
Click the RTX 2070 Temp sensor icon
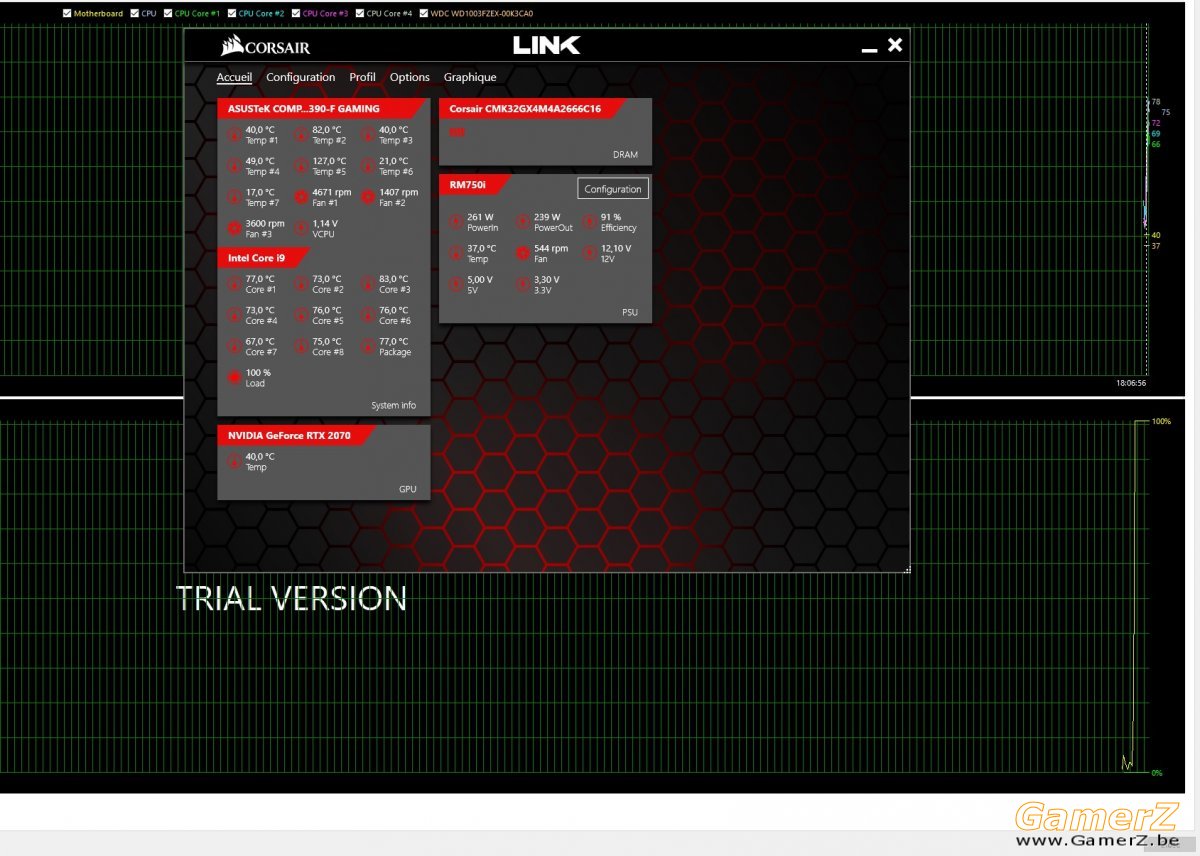[235, 461]
